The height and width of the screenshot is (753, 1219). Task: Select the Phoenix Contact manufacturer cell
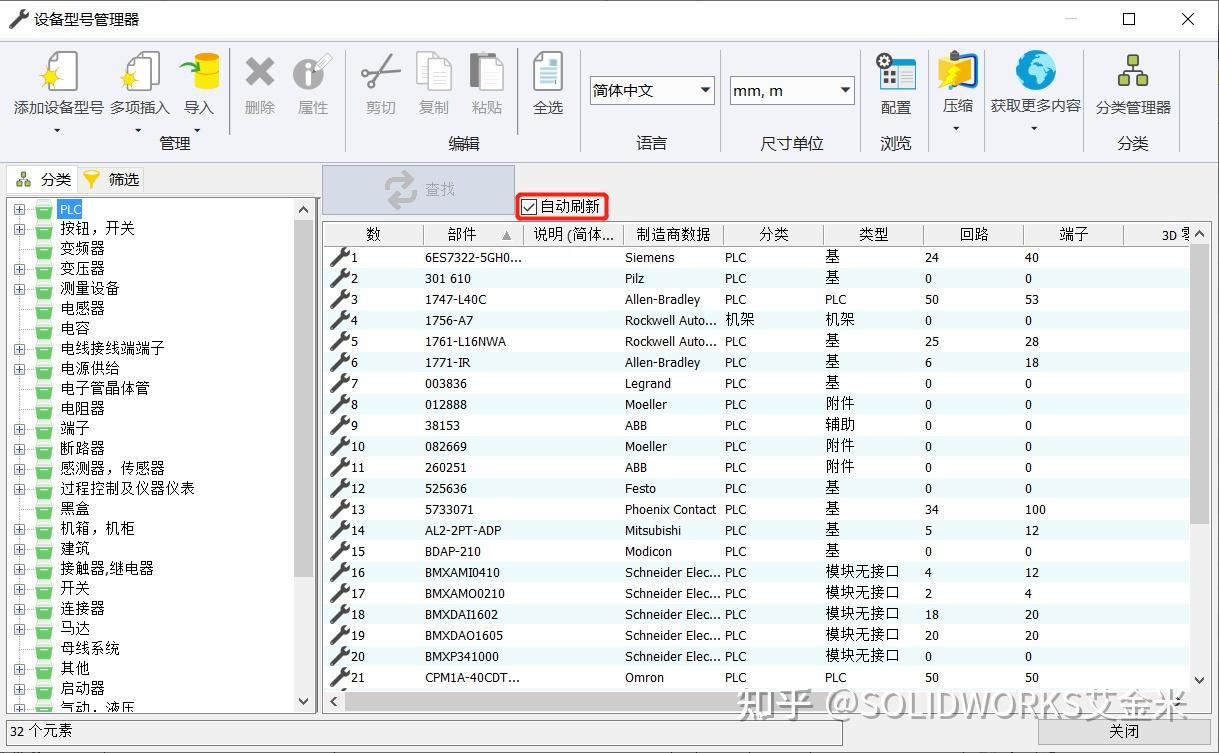click(x=670, y=509)
